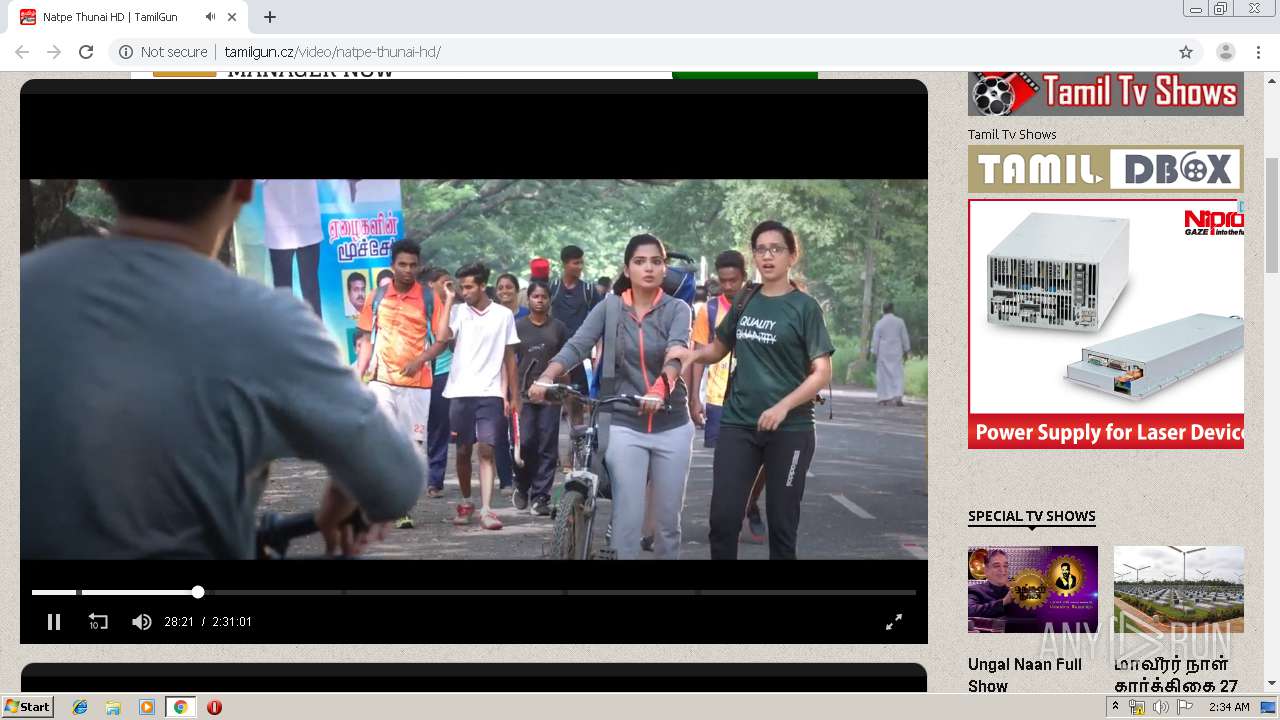Switch to Chrome taskbar button
This screenshot has height=720, width=1280.
[181, 707]
